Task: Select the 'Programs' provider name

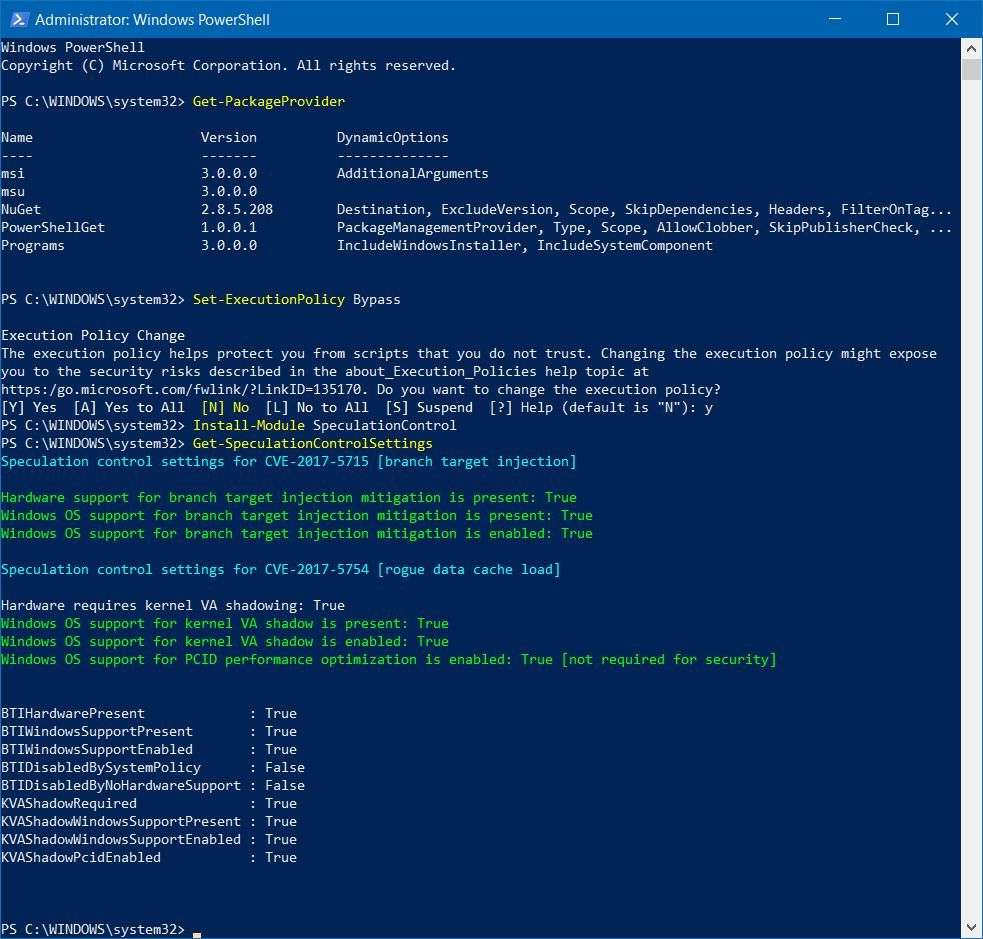Action: (x=33, y=246)
